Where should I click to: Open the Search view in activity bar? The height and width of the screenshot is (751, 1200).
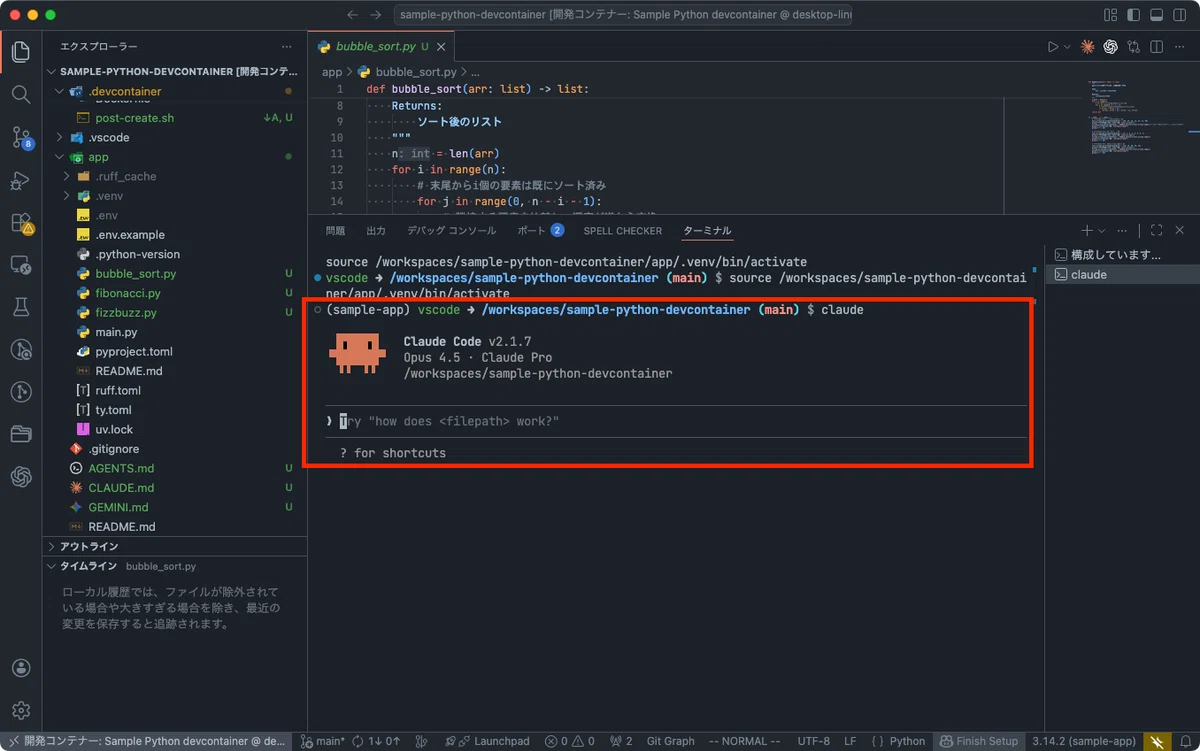point(21,95)
